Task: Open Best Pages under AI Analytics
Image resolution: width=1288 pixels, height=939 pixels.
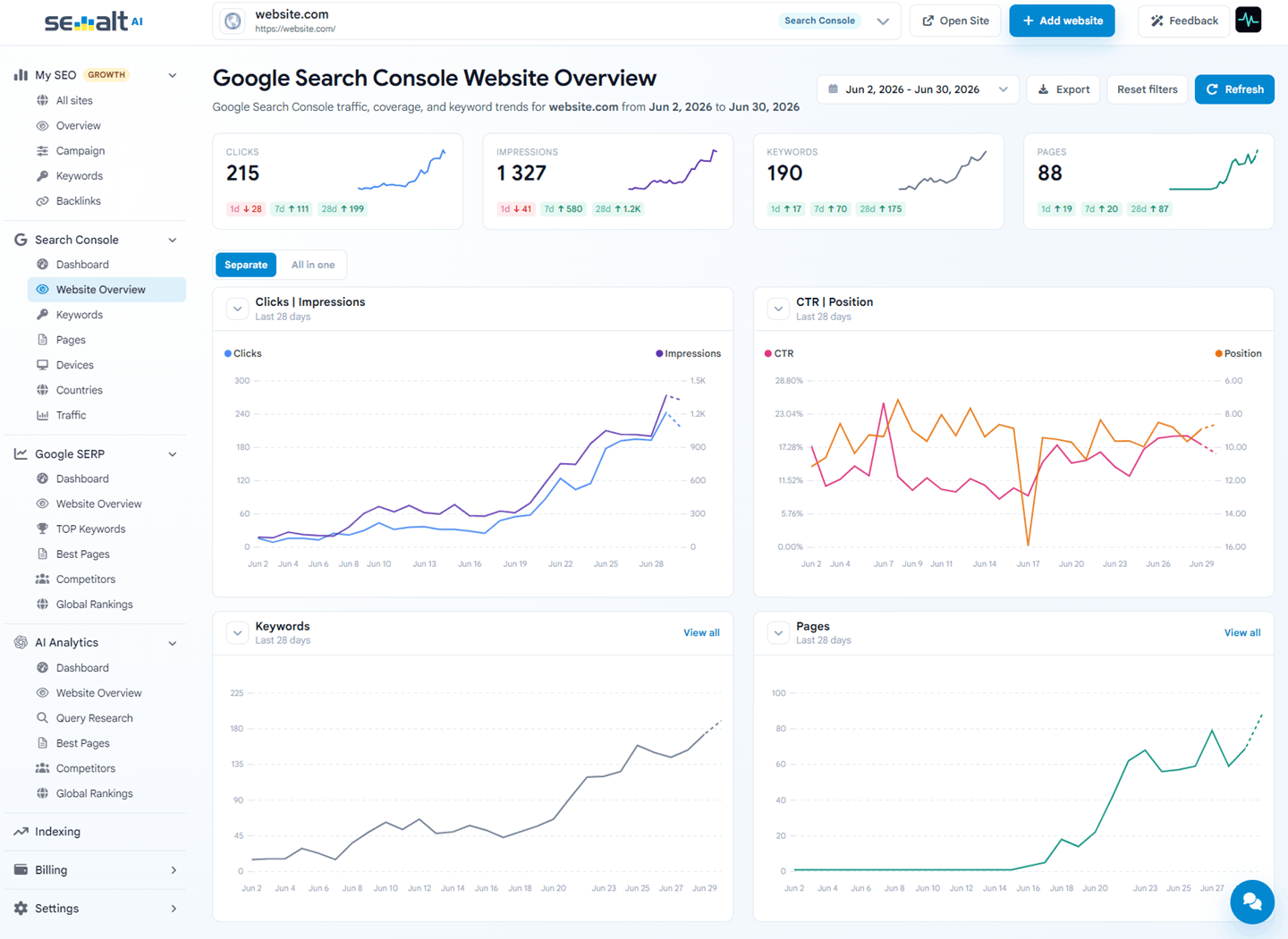Action: click(82, 743)
